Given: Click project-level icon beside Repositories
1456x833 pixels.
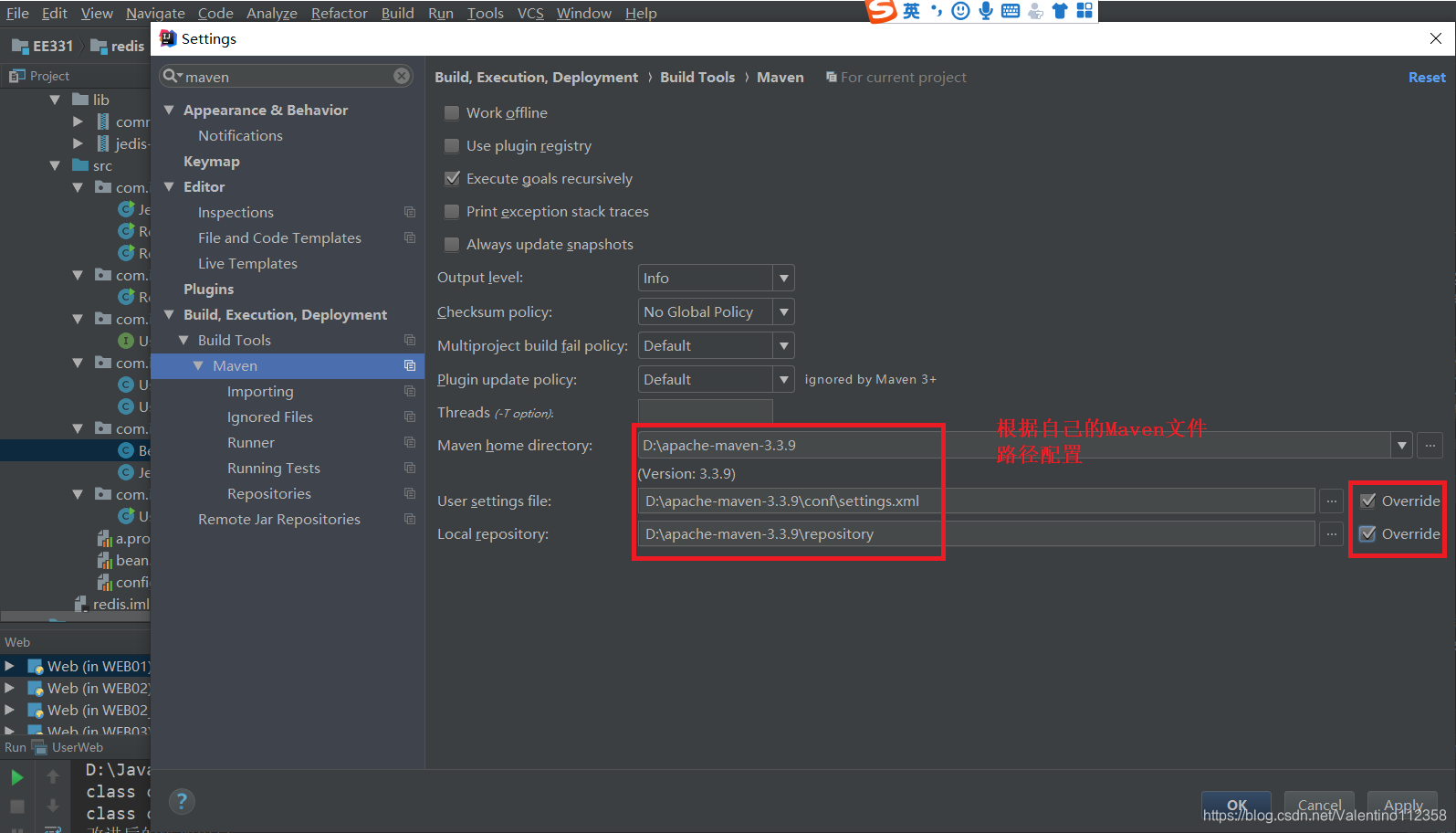Looking at the screenshot, I should [x=410, y=493].
